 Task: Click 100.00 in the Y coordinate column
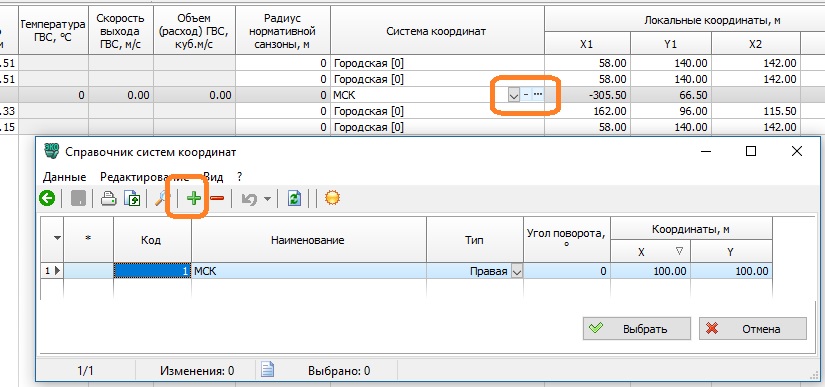[731, 271]
